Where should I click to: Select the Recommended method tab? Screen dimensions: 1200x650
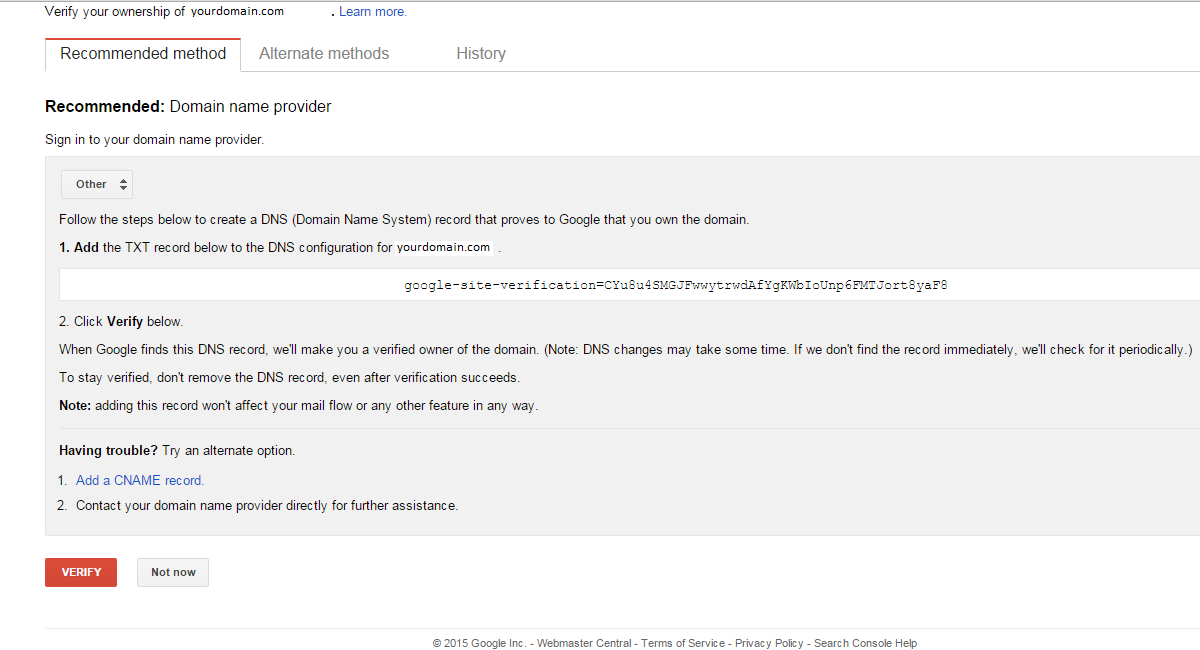[143, 54]
